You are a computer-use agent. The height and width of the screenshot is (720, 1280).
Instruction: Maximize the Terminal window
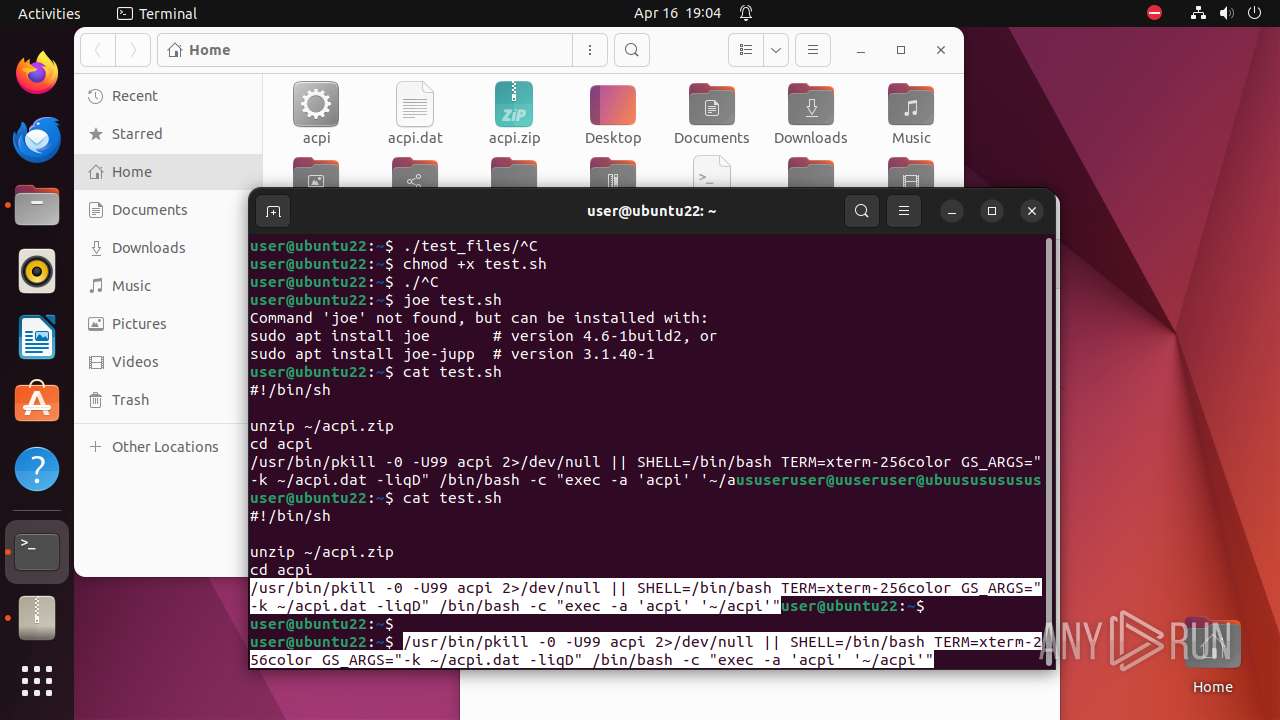(992, 211)
